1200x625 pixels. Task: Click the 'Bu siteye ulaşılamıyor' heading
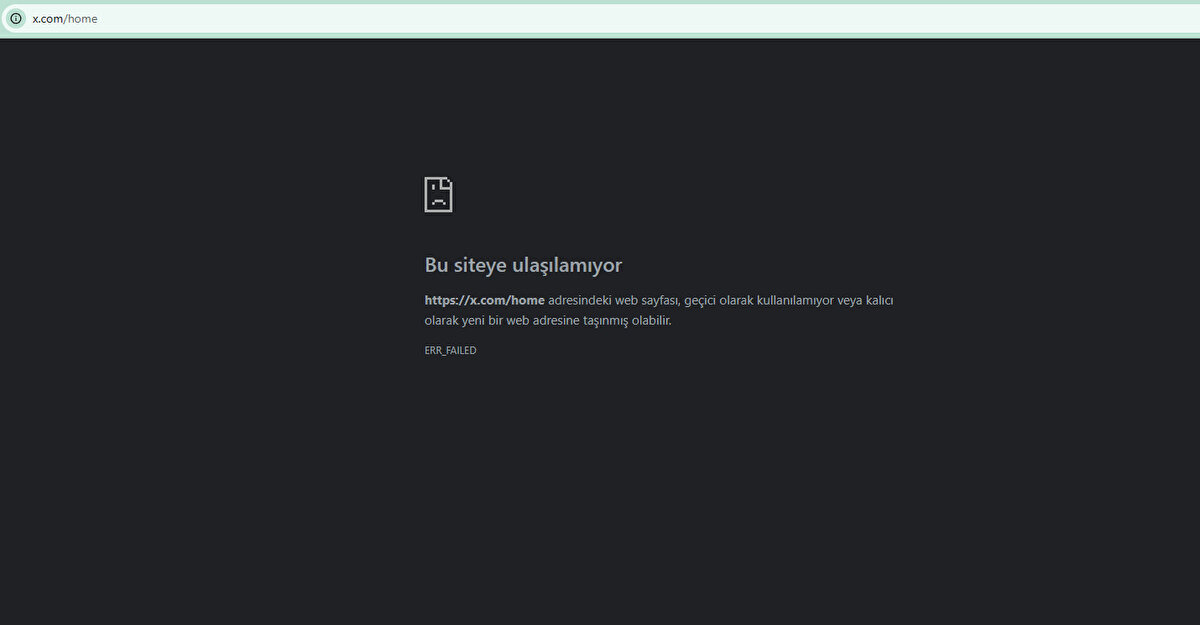coord(523,265)
